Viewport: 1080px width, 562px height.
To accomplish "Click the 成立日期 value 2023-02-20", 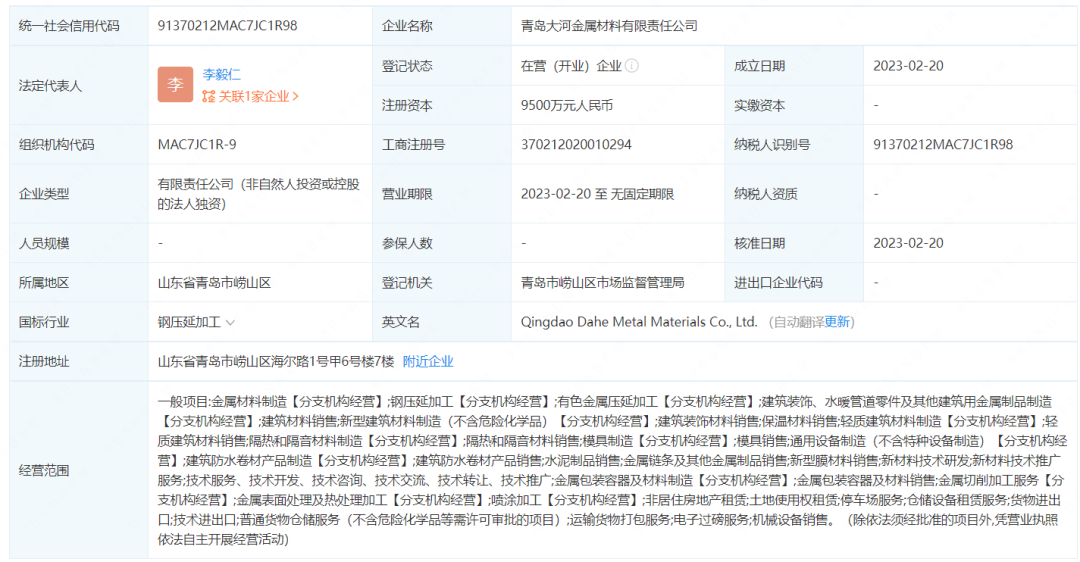I will (x=908, y=65).
